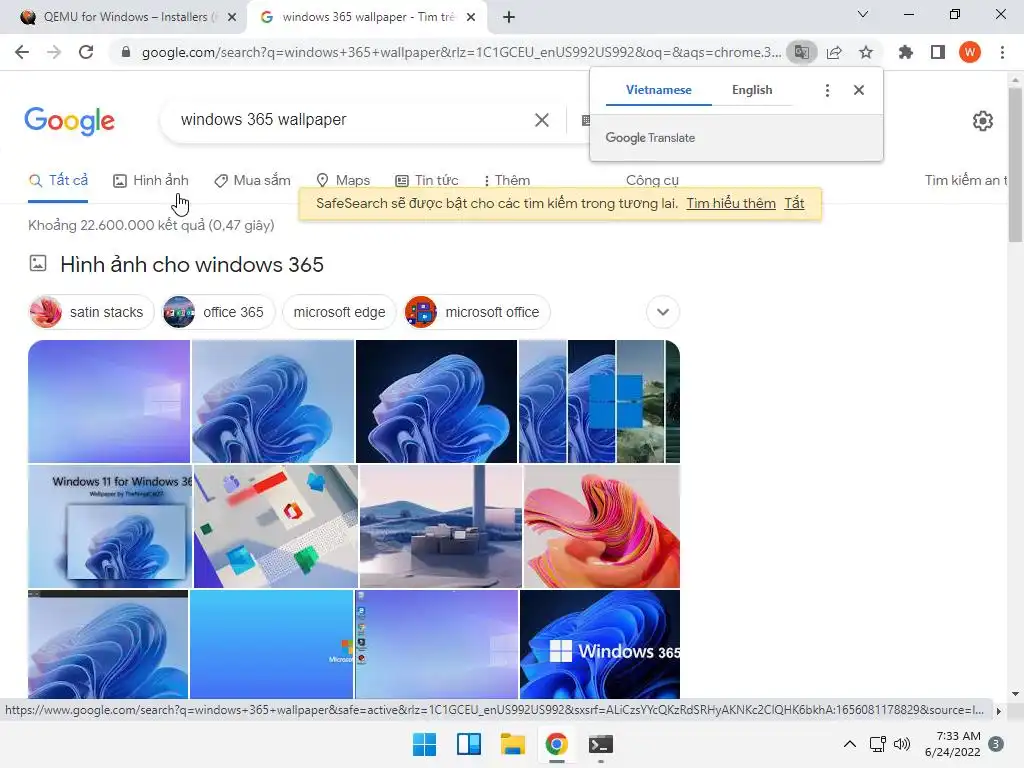Expand more image filter chips chevron
The image size is (1024, 768).
(663, 312)
